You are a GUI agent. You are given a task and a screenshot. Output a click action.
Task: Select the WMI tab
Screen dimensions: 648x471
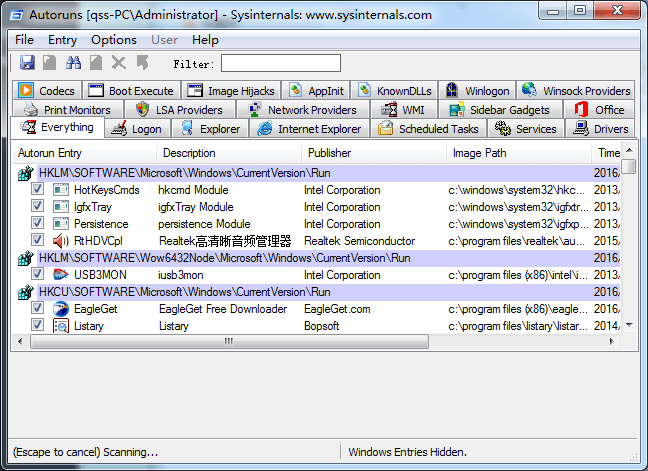pyautogui.click(x=403, y=110)
